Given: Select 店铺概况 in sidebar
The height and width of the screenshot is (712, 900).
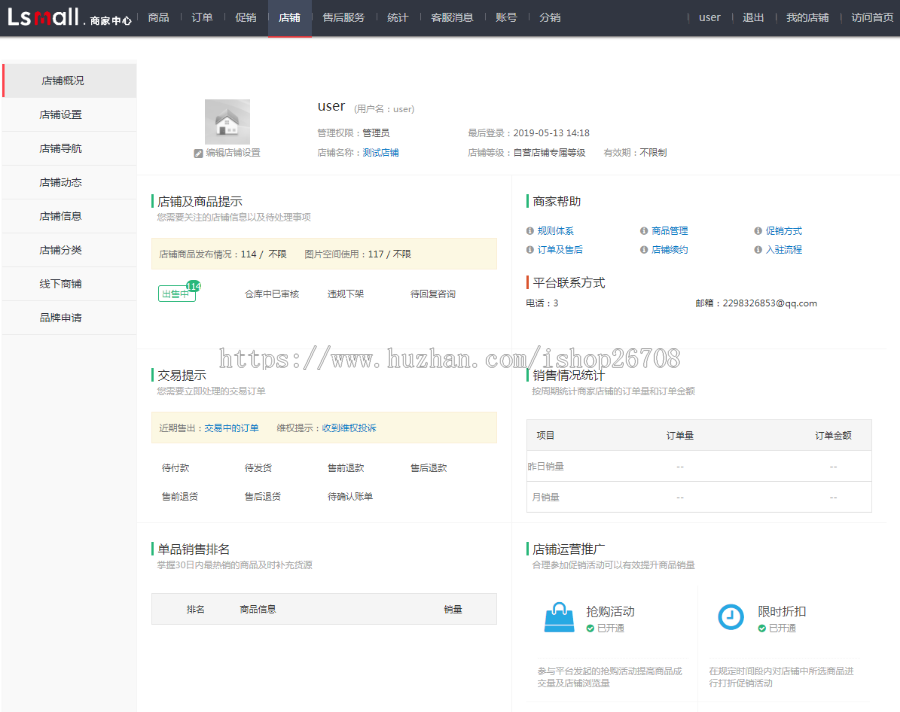Looking at the screenshot, I should pos(69,80).
